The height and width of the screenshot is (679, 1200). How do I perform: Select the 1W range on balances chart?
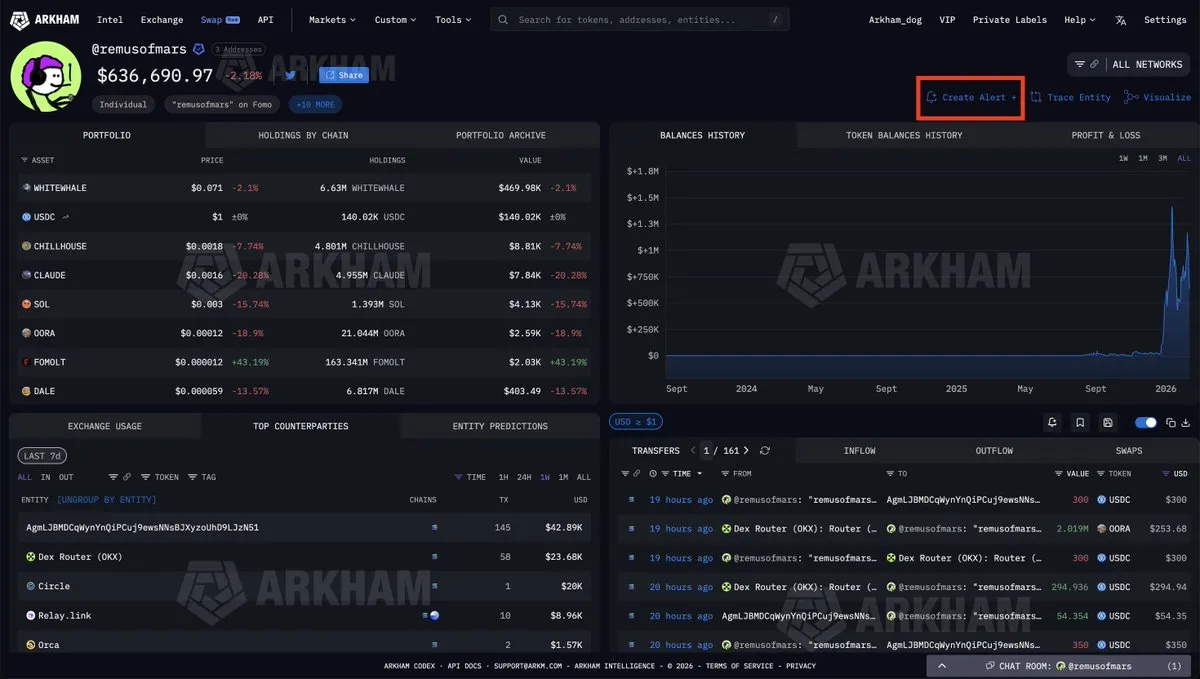click(x=1123, y=159)
